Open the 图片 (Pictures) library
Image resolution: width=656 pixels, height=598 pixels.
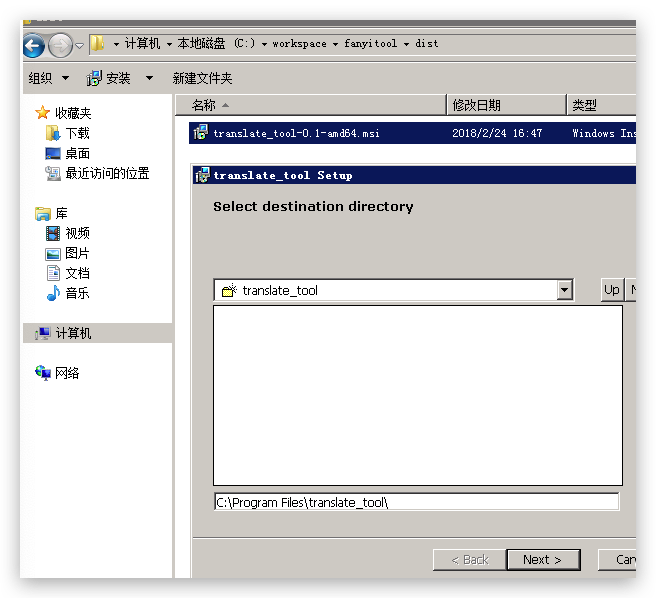[77, 253]
